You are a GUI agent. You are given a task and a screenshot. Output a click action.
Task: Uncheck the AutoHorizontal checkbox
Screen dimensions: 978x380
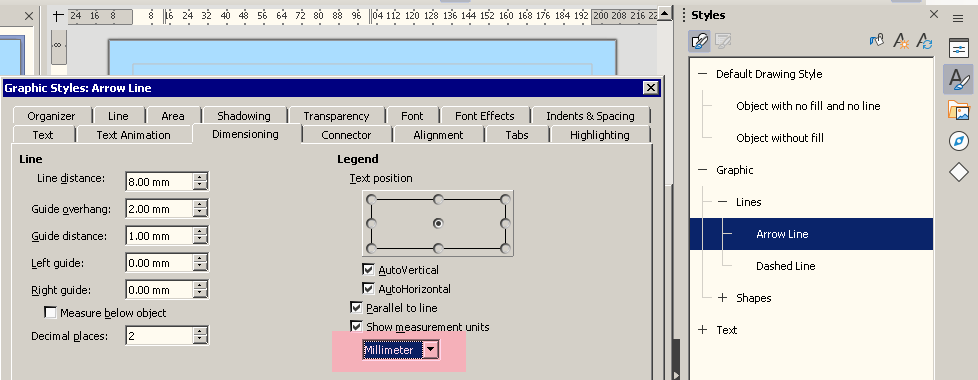(x=368, y=288)
